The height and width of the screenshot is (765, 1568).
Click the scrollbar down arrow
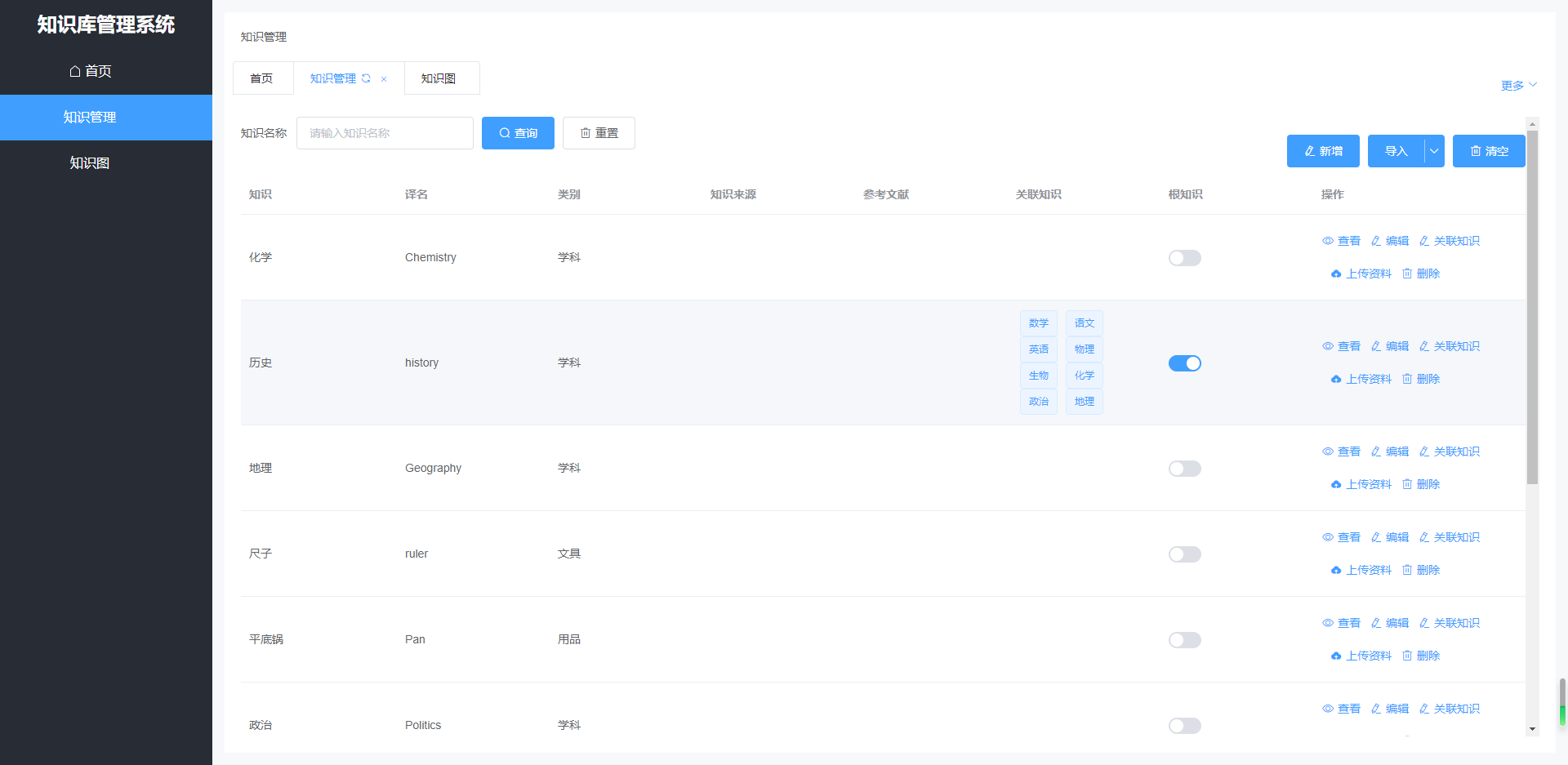[x=1533, y=729]
